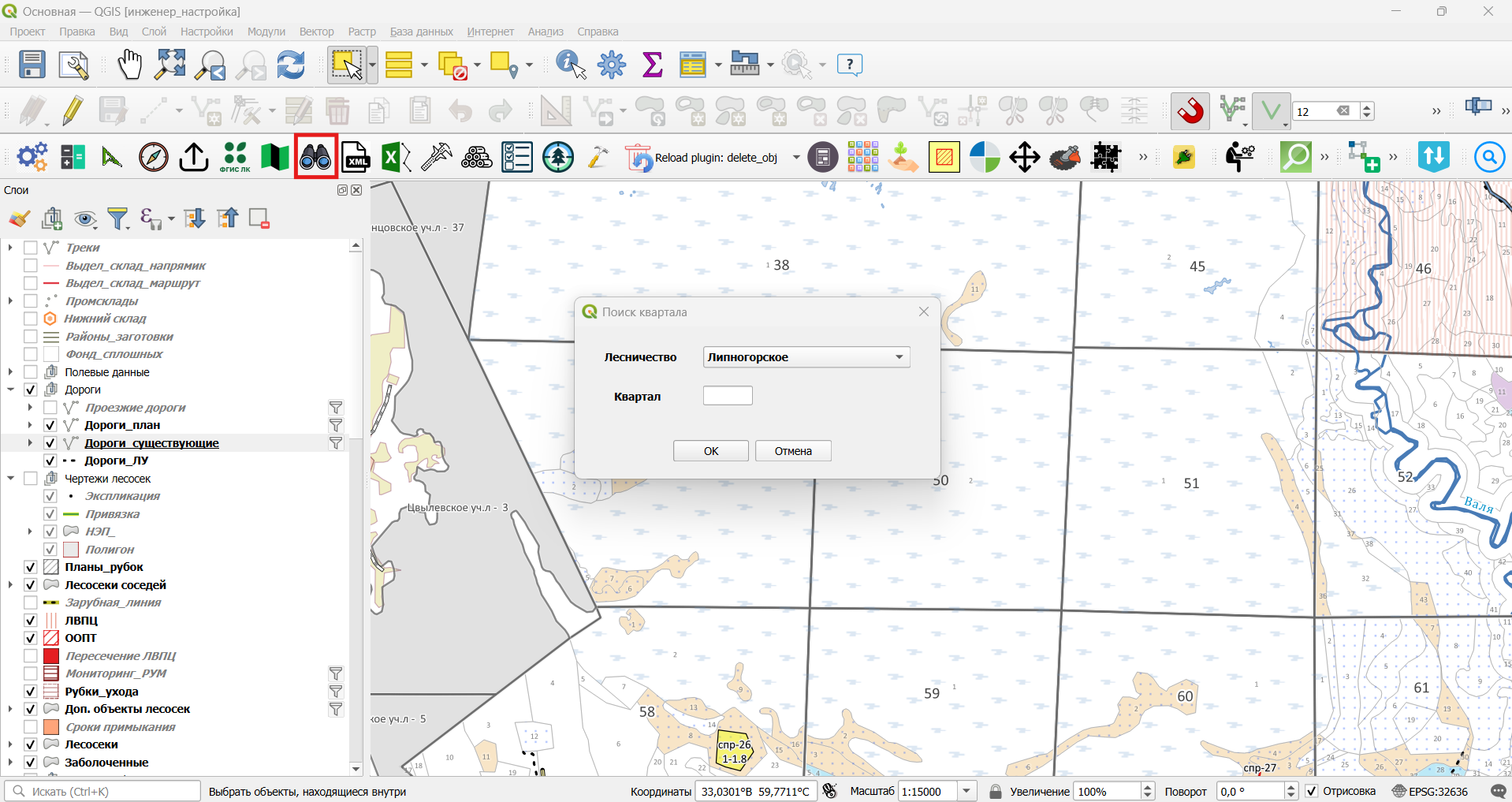Expand the Заболоченные layer node
Image resolution: width=1512 pixels, height=802 pixels.
click(11, 763)
